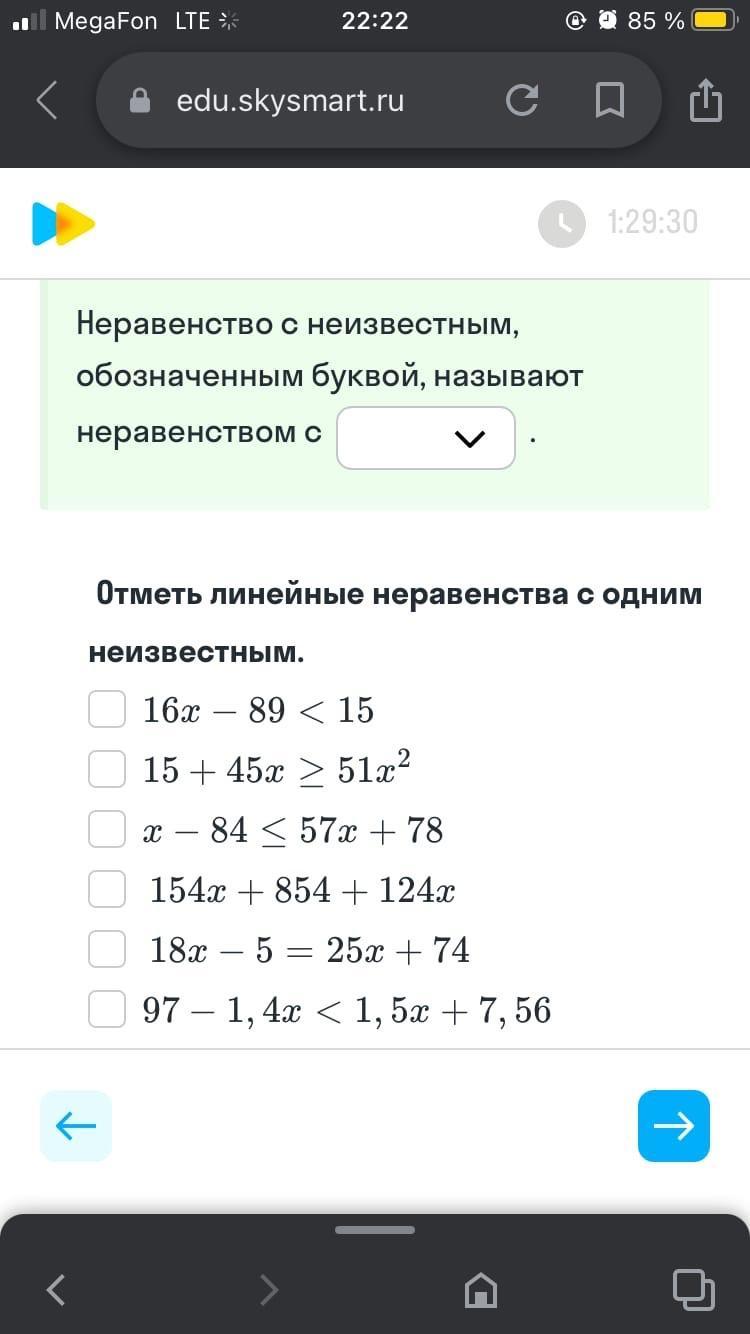Tap the bottom sheet drag handle
The width and height of the screenshot is (750, 1334).
click(375, 1229)
